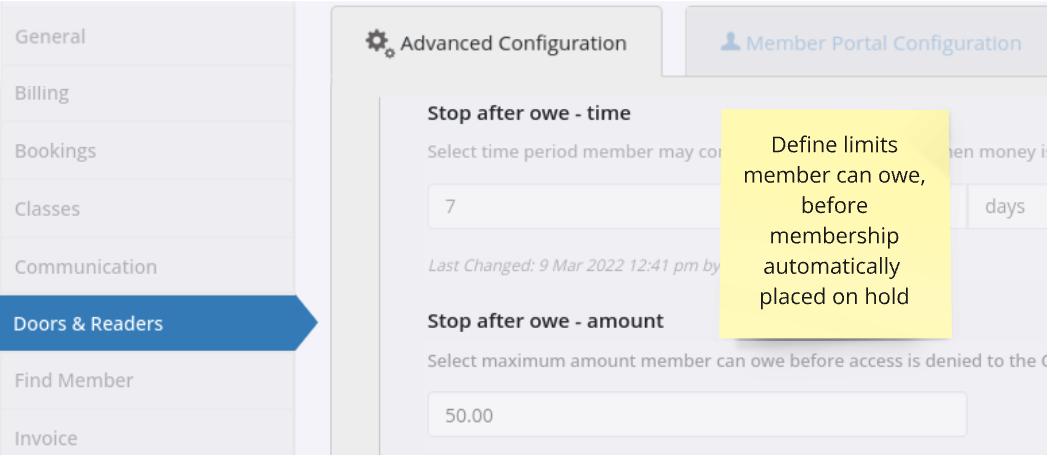This screenshot has width=1047, height=455.
Task: Click the yellow sticky note about owe limits
Action: pos(835,223)
